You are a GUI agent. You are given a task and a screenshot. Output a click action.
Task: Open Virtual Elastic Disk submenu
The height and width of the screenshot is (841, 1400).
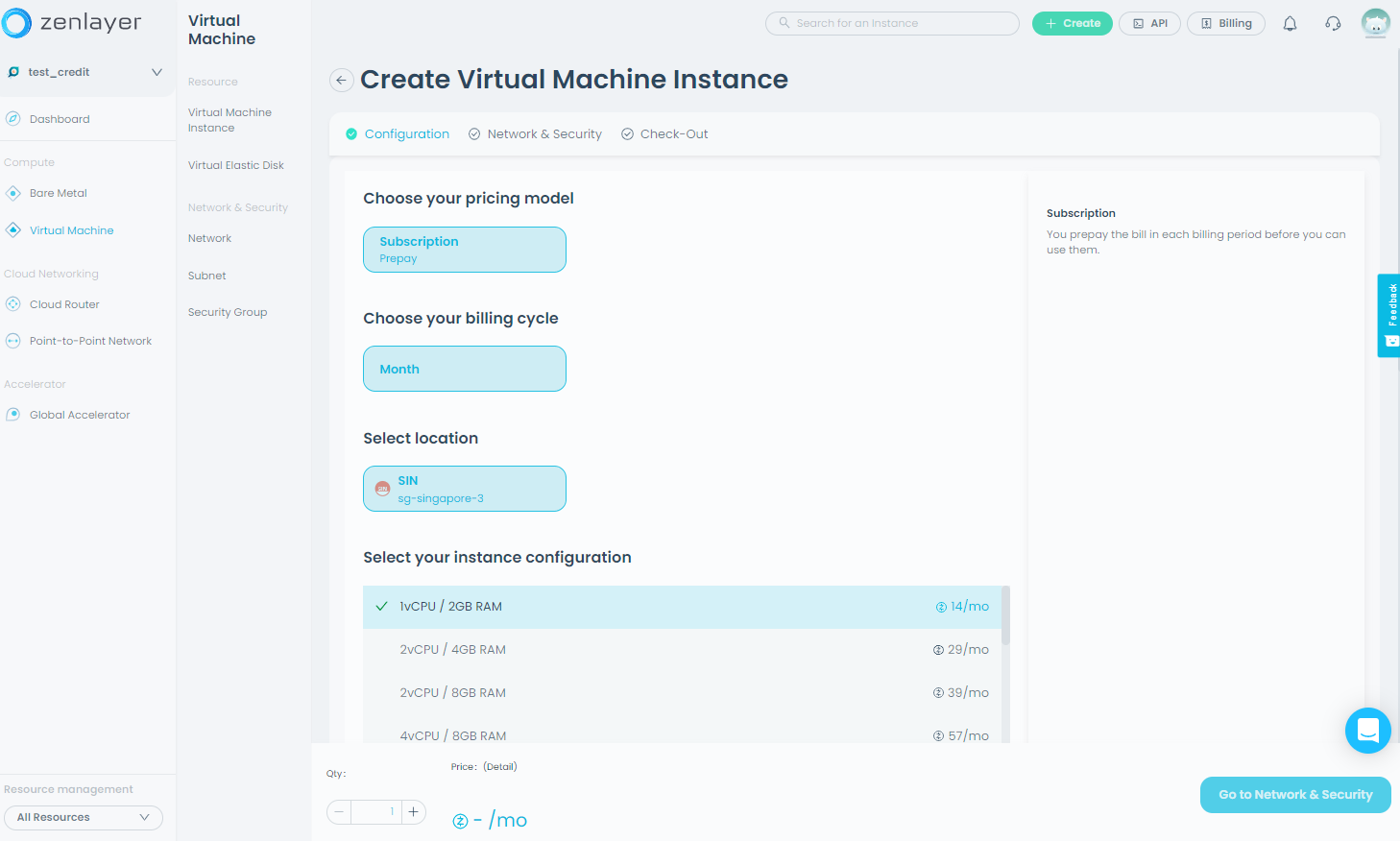click(236, 165)
